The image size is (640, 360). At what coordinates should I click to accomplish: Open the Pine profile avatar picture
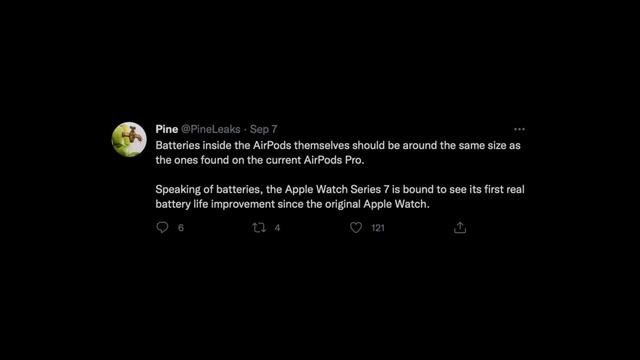pyautogui.click(x=129, y=139)
